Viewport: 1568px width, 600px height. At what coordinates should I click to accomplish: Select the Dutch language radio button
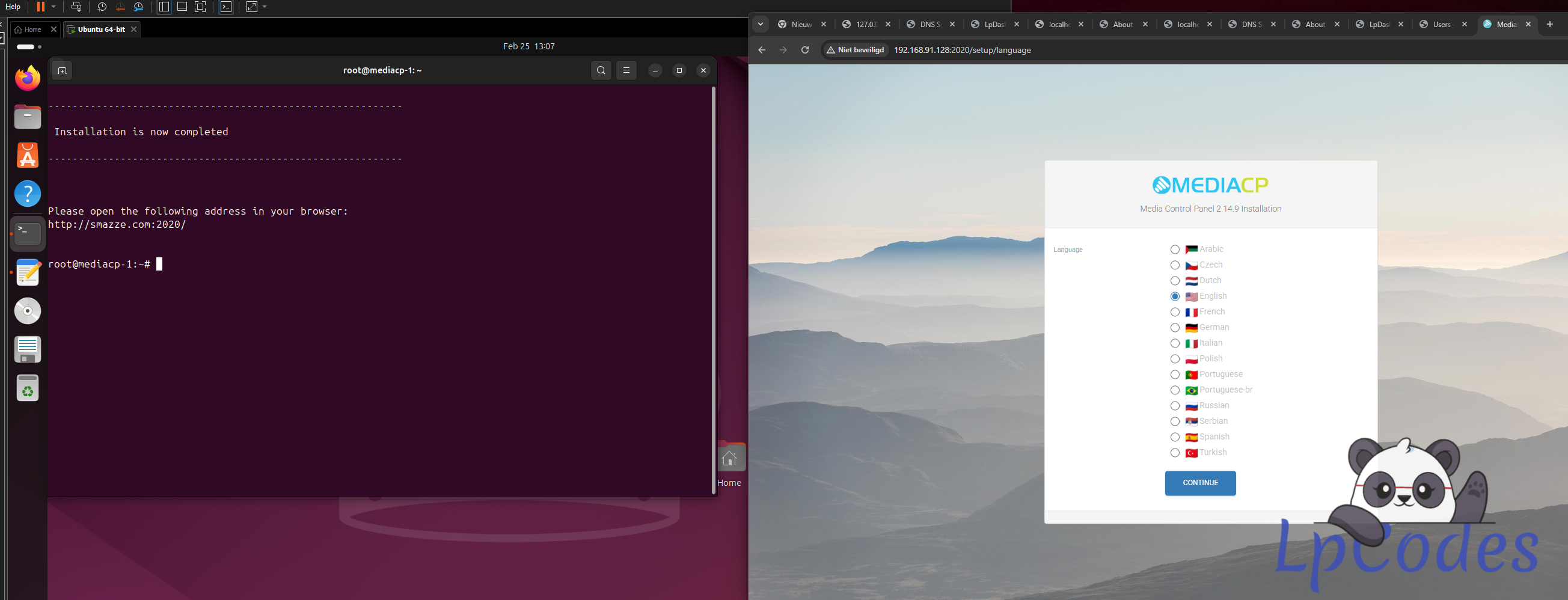coord(1175,281)
